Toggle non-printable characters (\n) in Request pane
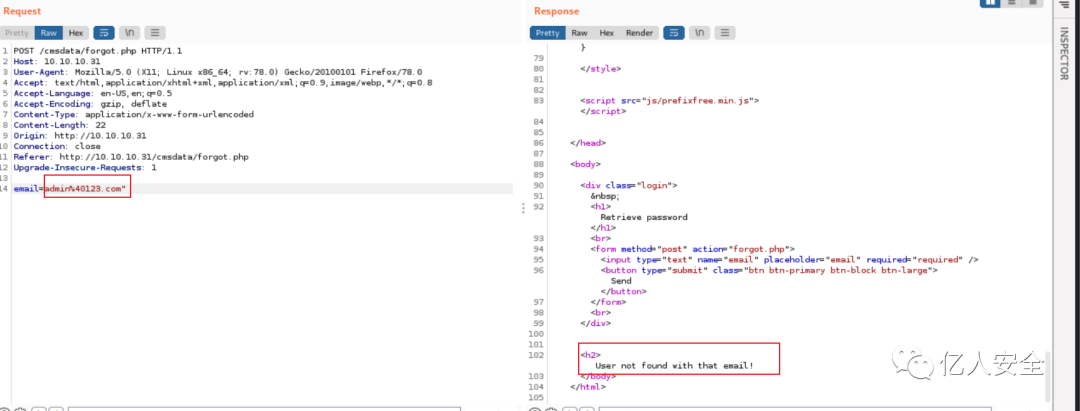The width and height of the screenshot is (1080, 411). [x=129, y=33]
